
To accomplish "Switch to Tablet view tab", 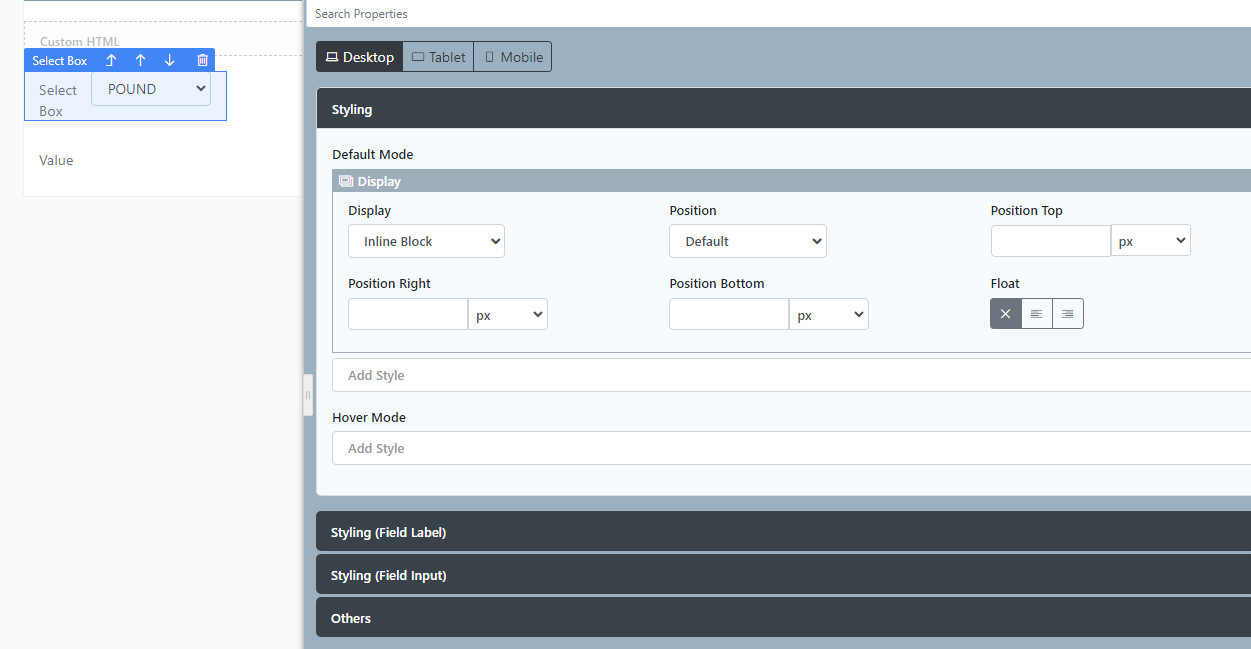I will tap(439, 57).
